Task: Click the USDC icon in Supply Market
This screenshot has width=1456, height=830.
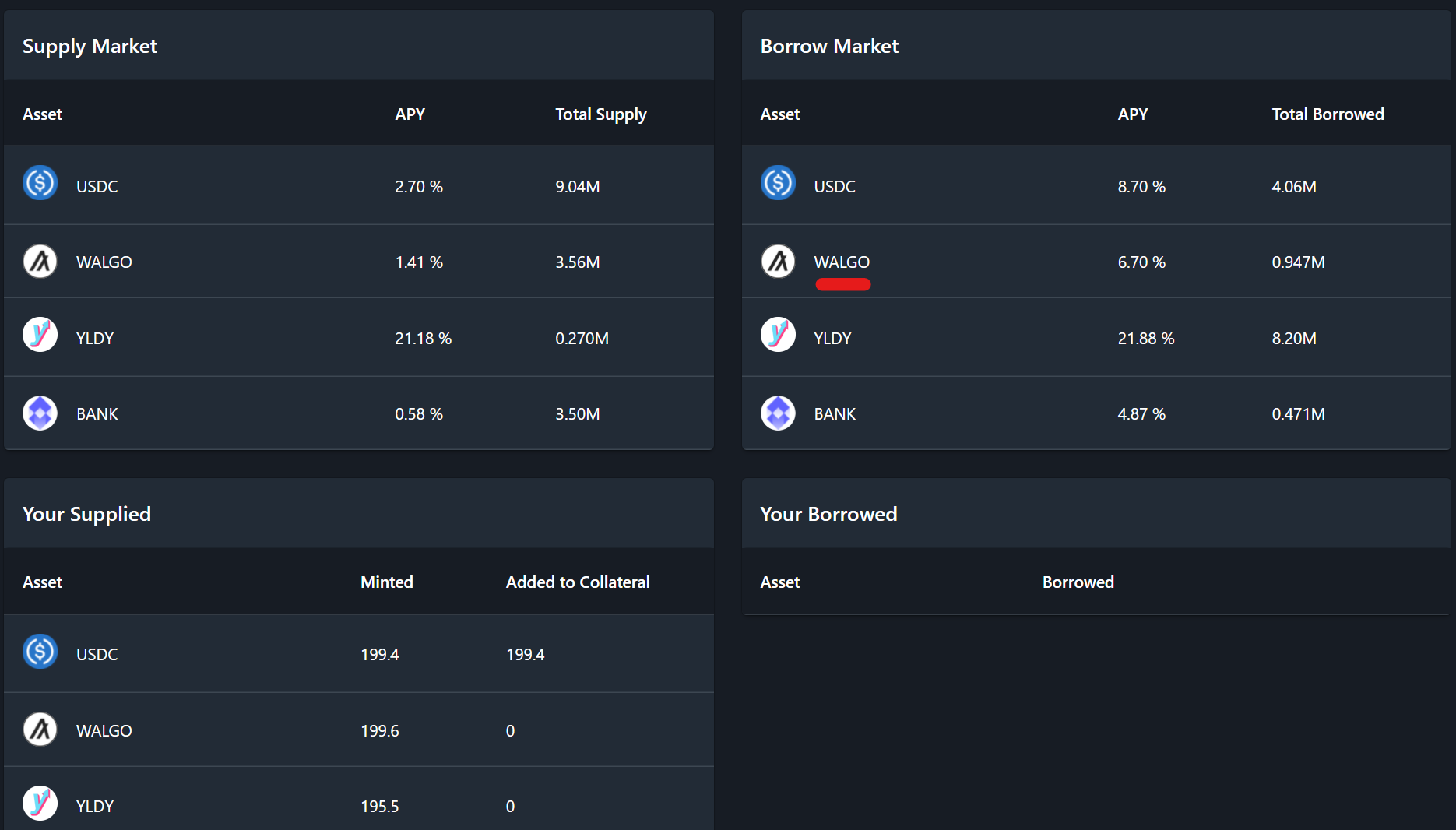Action: pos(40,183)
